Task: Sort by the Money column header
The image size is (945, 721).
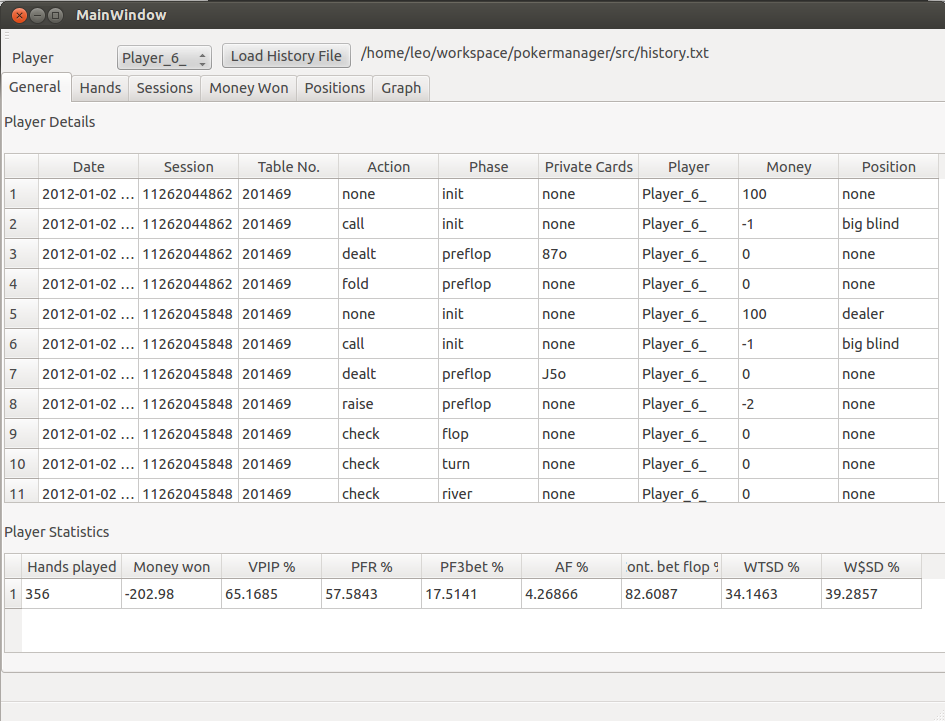Action: (789, 166)
